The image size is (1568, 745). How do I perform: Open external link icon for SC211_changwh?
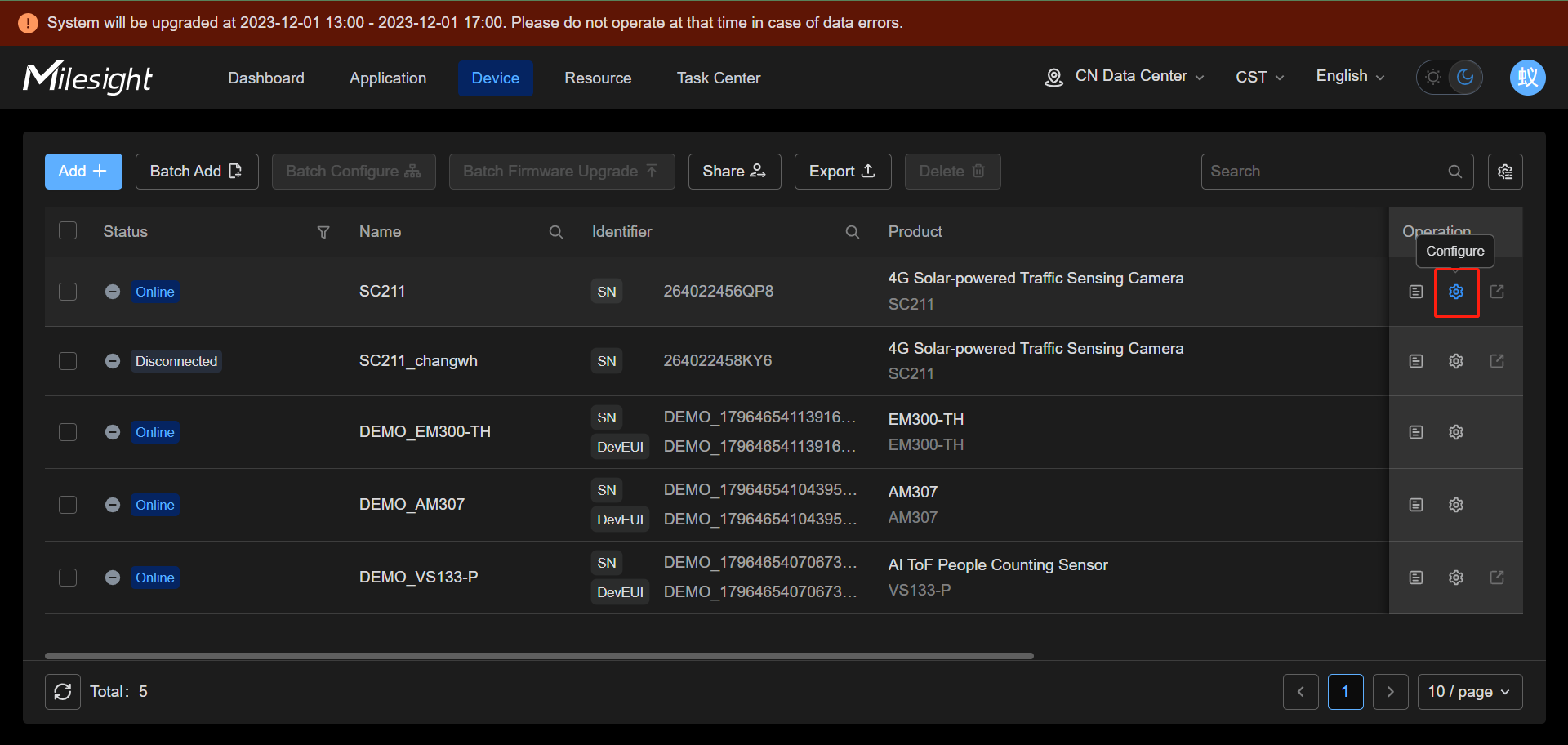click(x=1497, y=361)
